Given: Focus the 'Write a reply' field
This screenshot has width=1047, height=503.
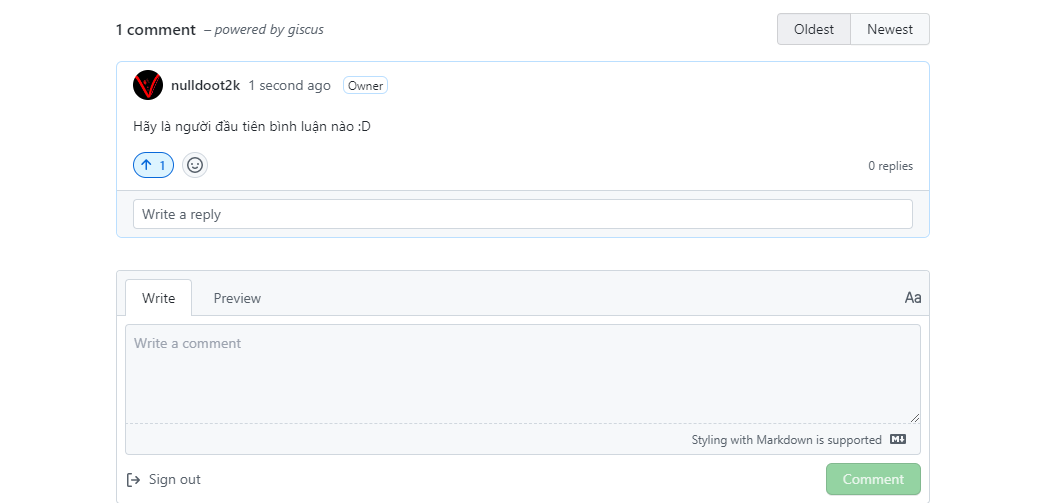Looking at the screenshot, I should [523, 214].
